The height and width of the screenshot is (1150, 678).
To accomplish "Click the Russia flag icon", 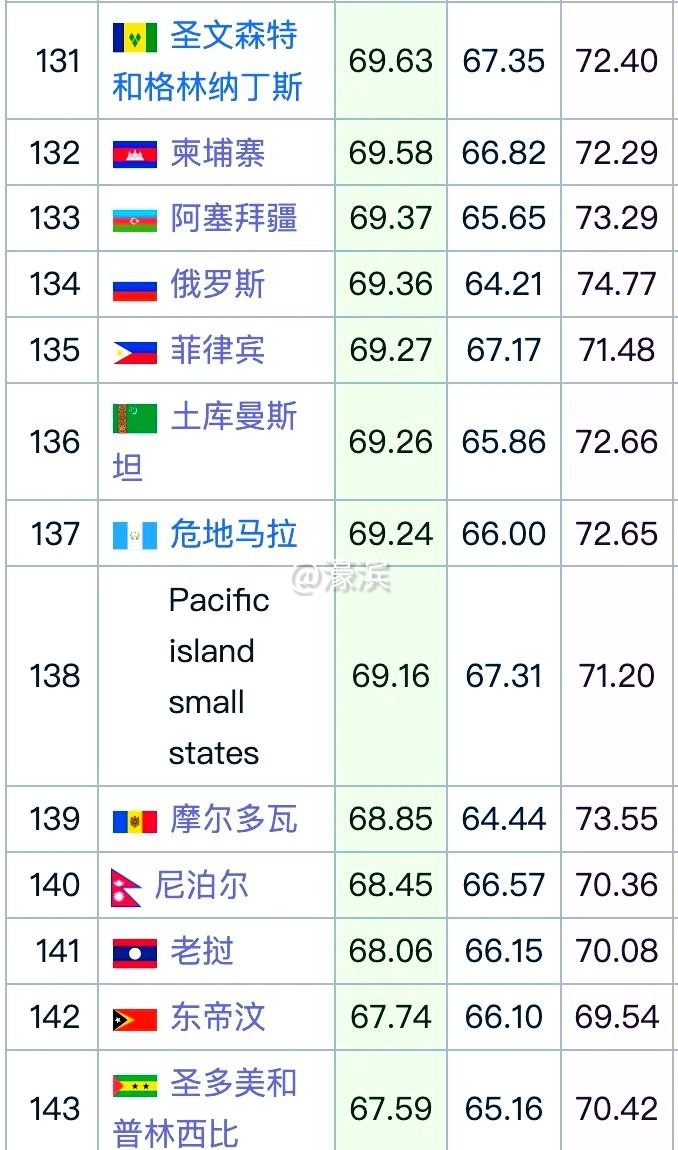I will pos(135,286).
